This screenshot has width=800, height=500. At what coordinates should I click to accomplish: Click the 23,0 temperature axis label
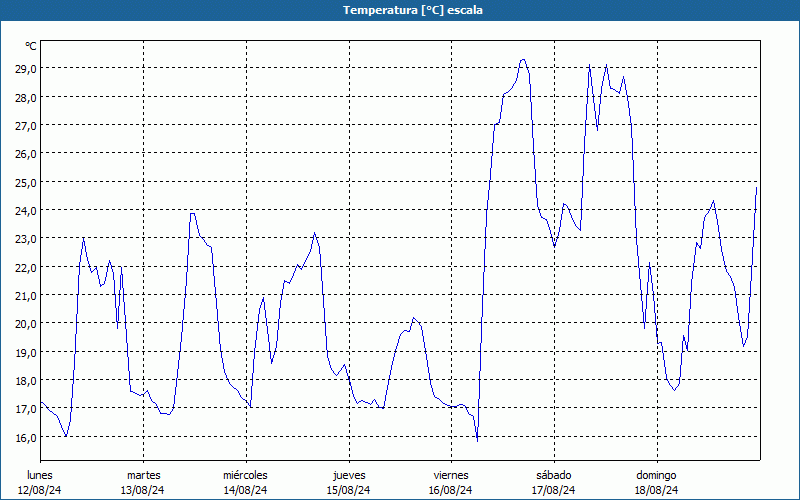pyautogui.click(x=26, y=239)
